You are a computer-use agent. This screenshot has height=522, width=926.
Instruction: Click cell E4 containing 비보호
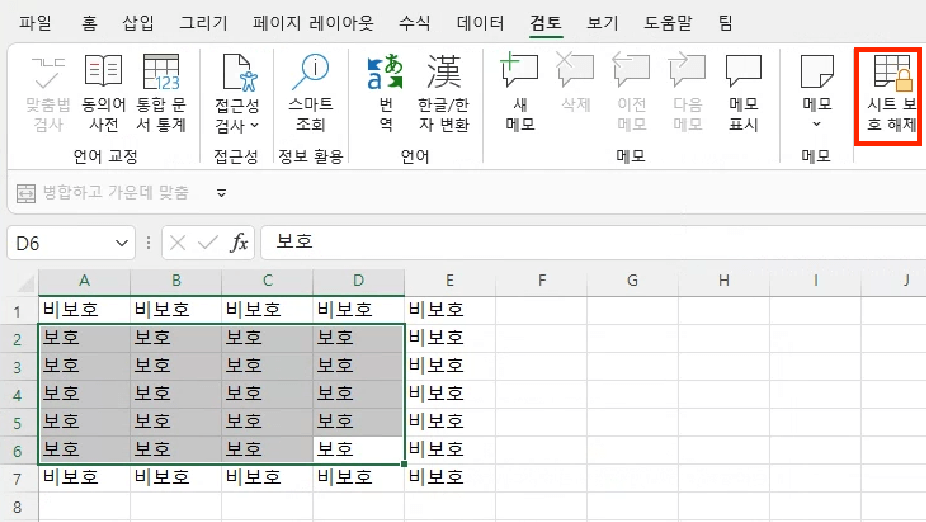(450, 394)
